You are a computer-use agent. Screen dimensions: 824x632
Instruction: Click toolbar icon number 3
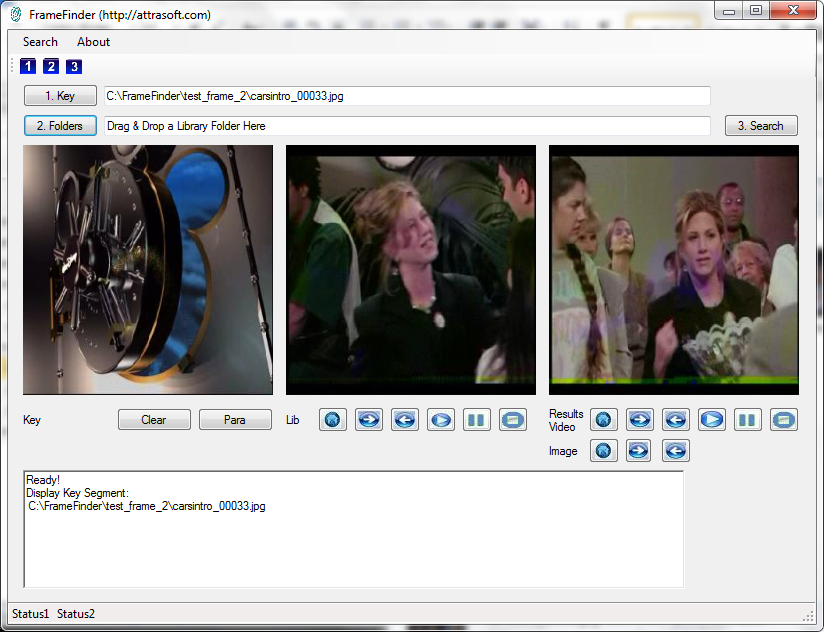(74, 66)
